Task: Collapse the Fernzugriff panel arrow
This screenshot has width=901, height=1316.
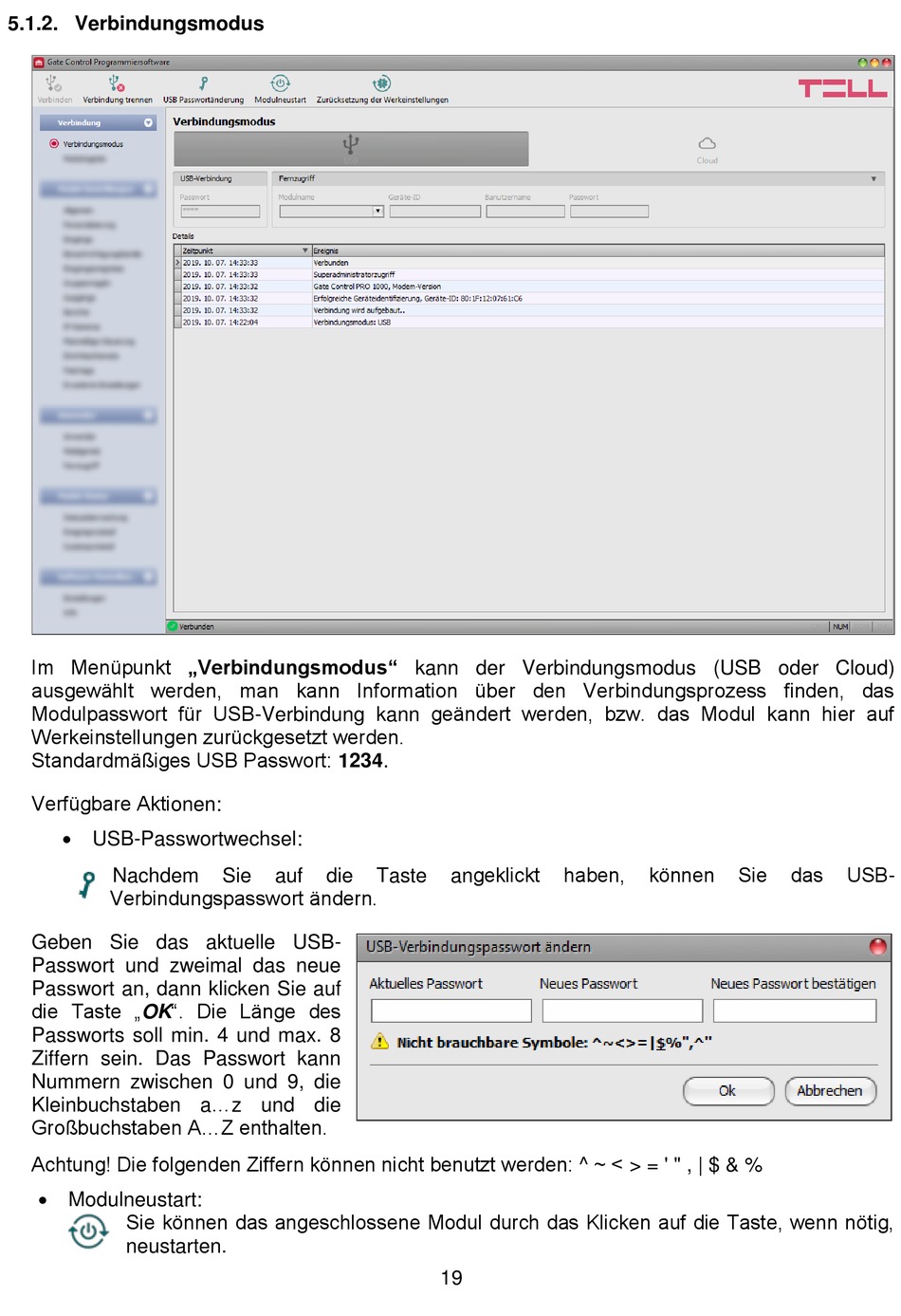Action: point(873,178)
